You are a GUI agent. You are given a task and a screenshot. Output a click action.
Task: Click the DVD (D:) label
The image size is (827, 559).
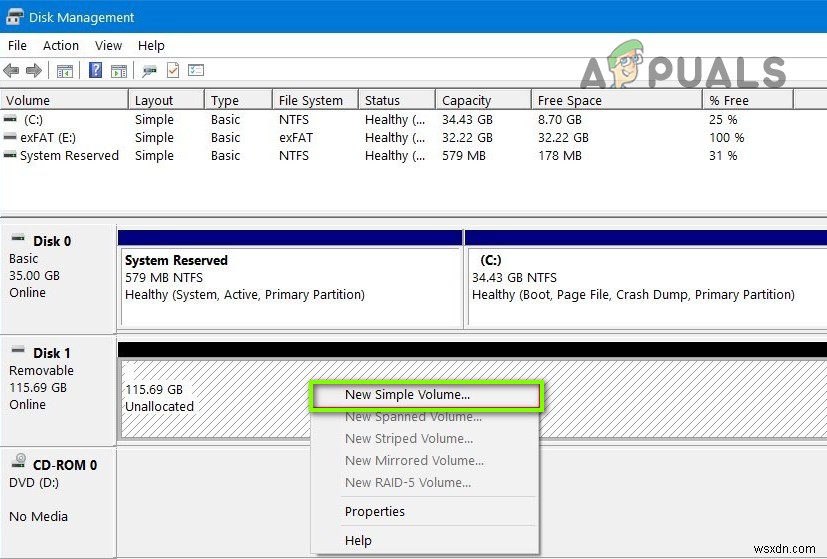(34, 483)
